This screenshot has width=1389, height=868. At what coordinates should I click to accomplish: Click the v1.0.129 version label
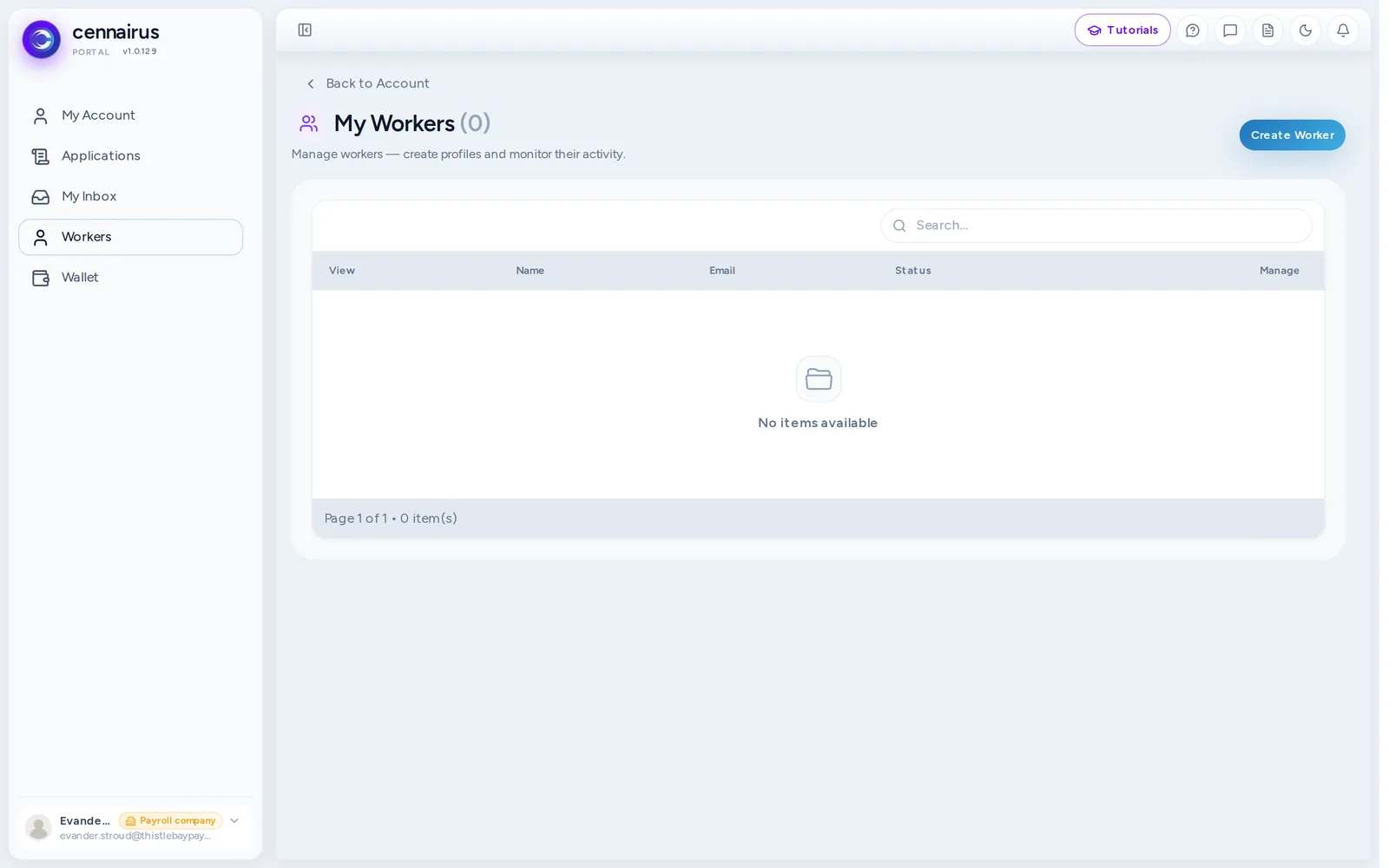coord(140,51)
